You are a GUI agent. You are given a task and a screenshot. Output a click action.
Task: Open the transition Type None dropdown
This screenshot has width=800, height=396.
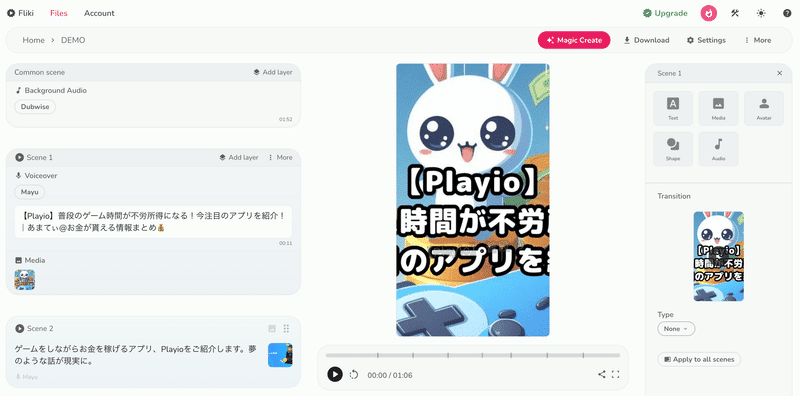tap(676, 329)
